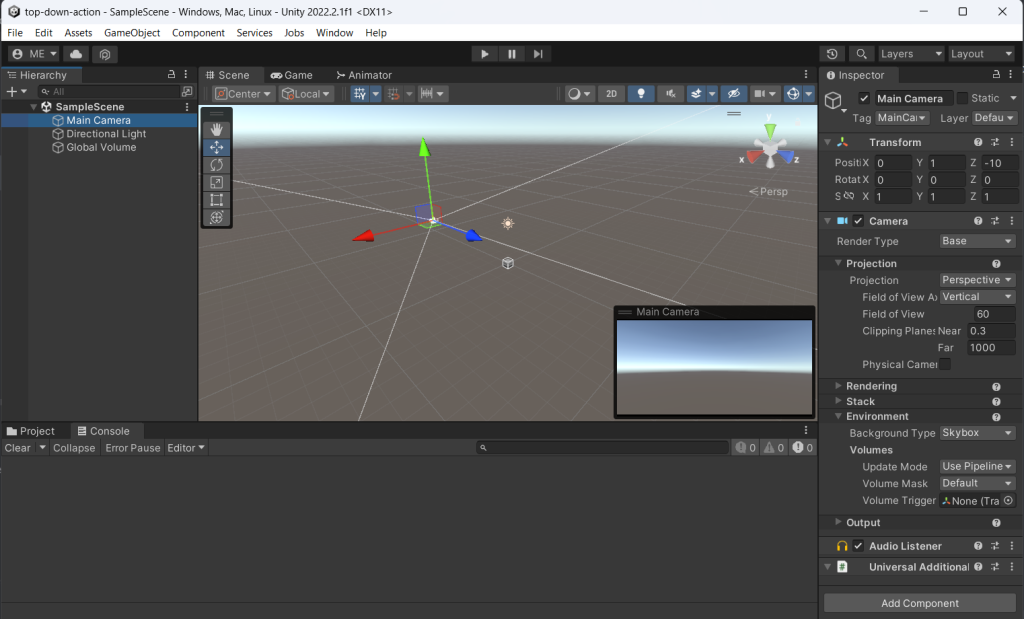Open draw mode shading icon
Image resolution: width=1024 pixels, height=619 pixels.
(x=574, y=94)
